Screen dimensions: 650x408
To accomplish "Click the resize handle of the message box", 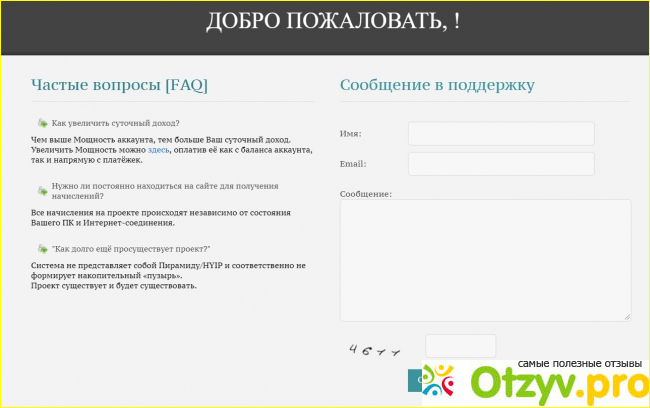I will pos(627,316).
